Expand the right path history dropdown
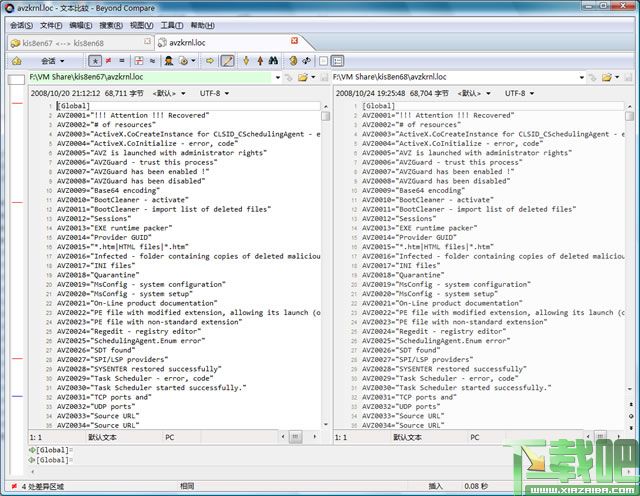This screenshot has height=496, width=640. tap(582, 77)
